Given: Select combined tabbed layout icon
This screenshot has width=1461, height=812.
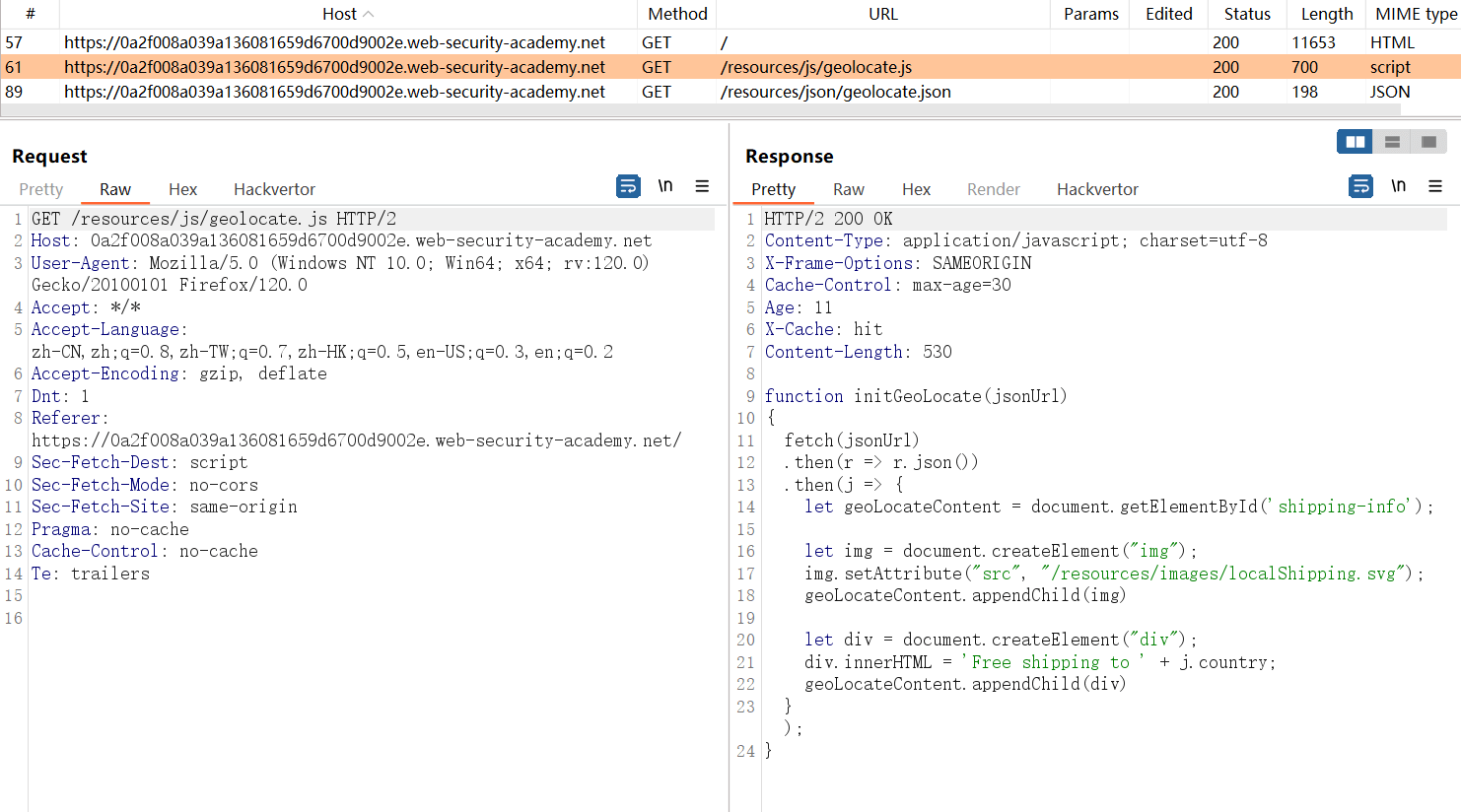Looking at the screenshot, I should click(x=1428, y=142).
